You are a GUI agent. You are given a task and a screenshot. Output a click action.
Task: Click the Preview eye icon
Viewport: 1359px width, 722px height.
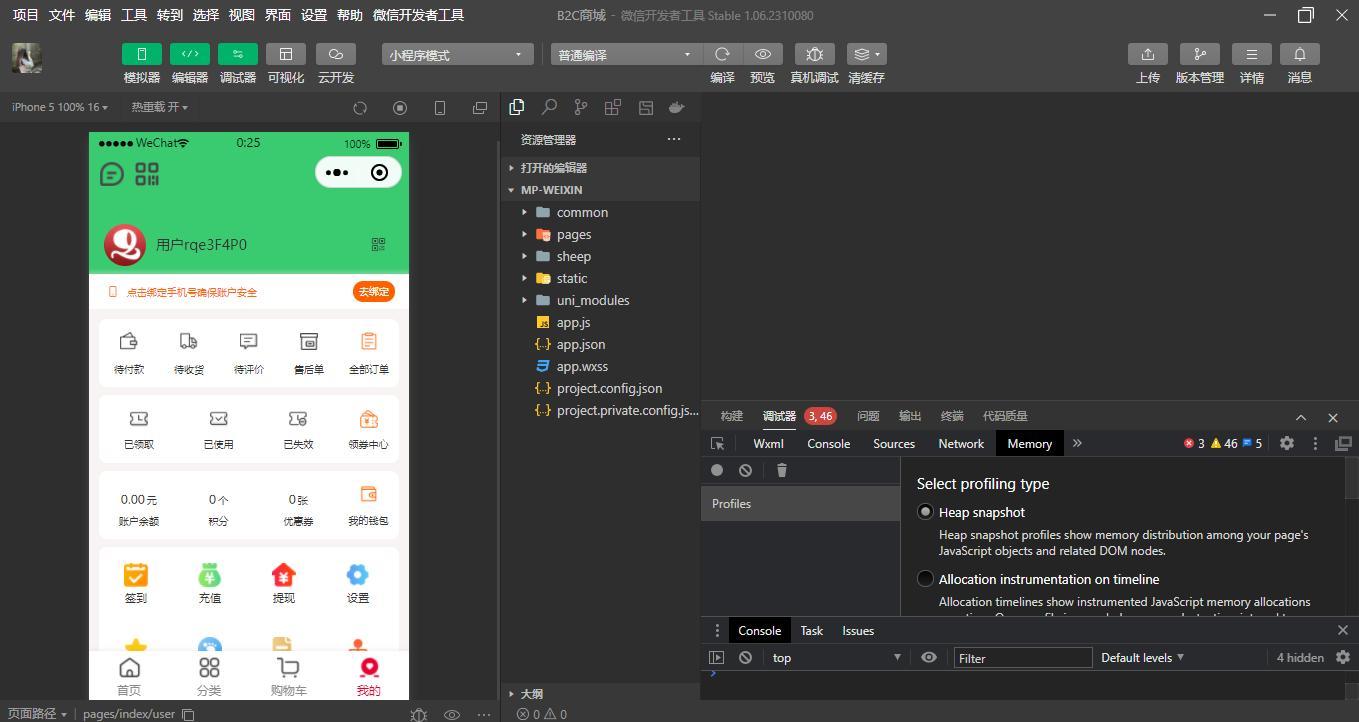763,54
